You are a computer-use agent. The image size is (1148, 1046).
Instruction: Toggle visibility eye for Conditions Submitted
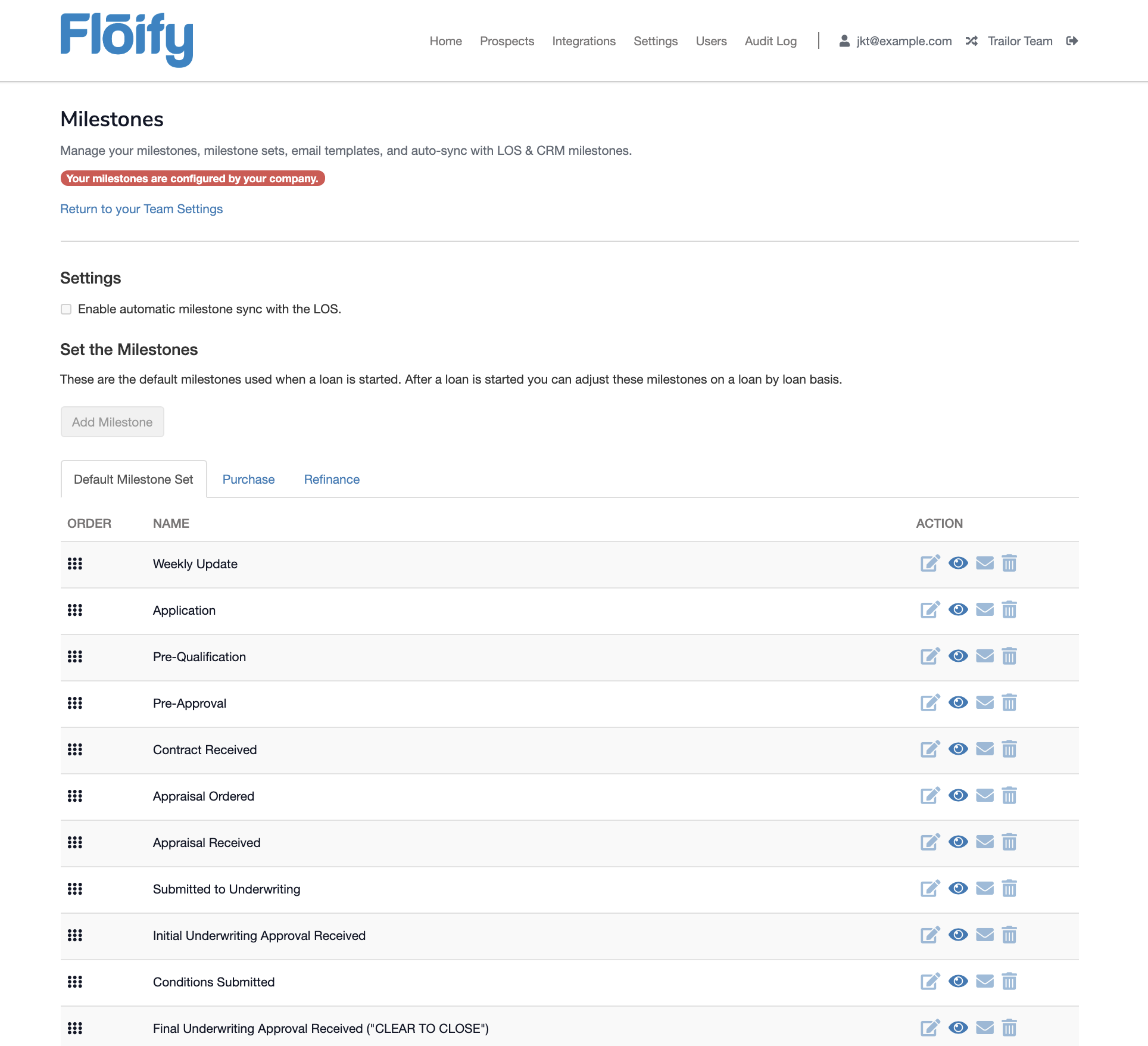click(x=958, y=982)
